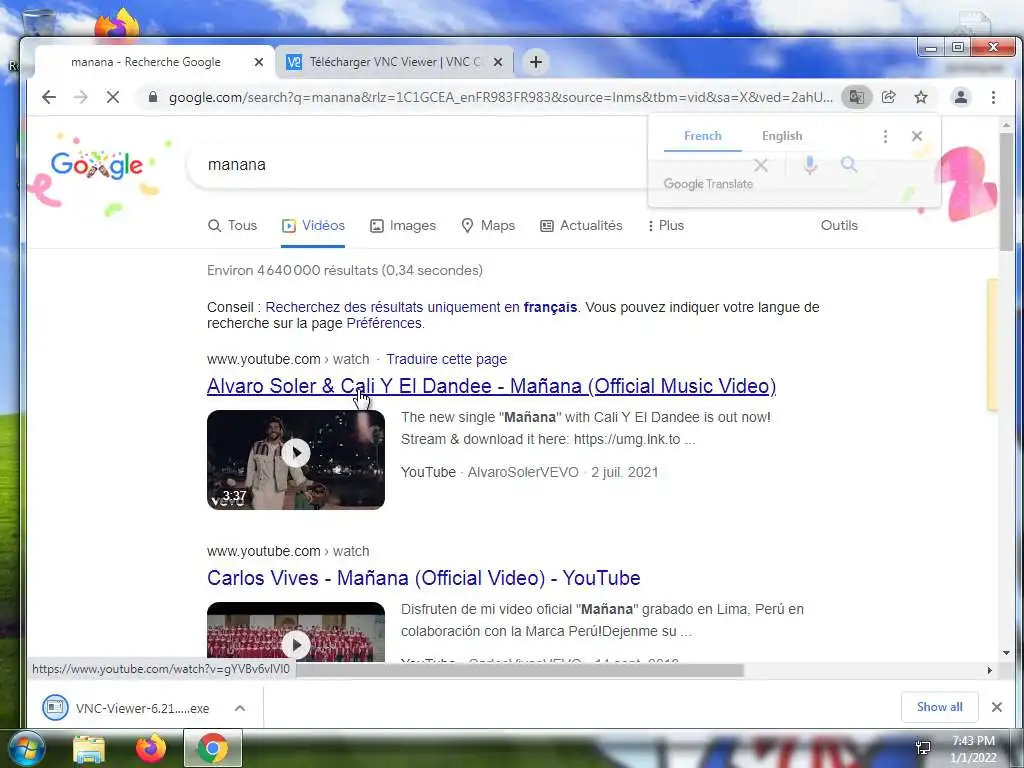
Task: Select English in Translate popup
Action: pyautogui.click(x=782, y=136)
